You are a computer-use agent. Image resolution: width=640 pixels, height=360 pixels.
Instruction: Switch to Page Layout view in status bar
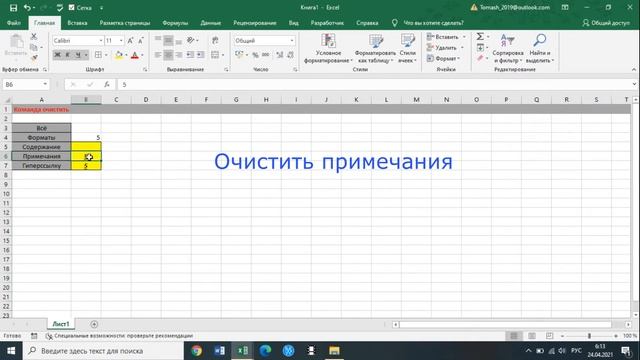point(532,336)
